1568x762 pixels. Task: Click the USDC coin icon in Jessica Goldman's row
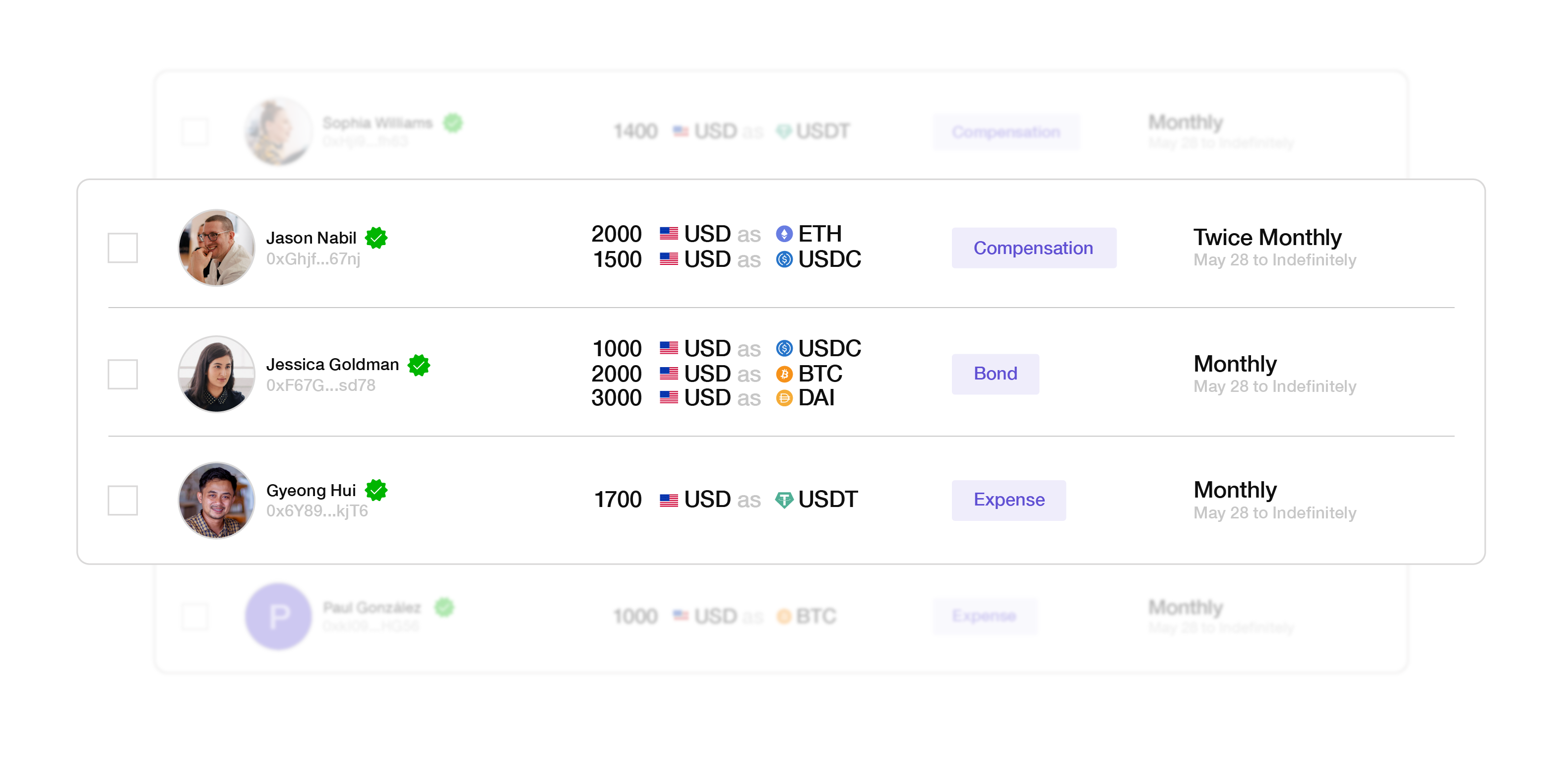tap(785, 348)
